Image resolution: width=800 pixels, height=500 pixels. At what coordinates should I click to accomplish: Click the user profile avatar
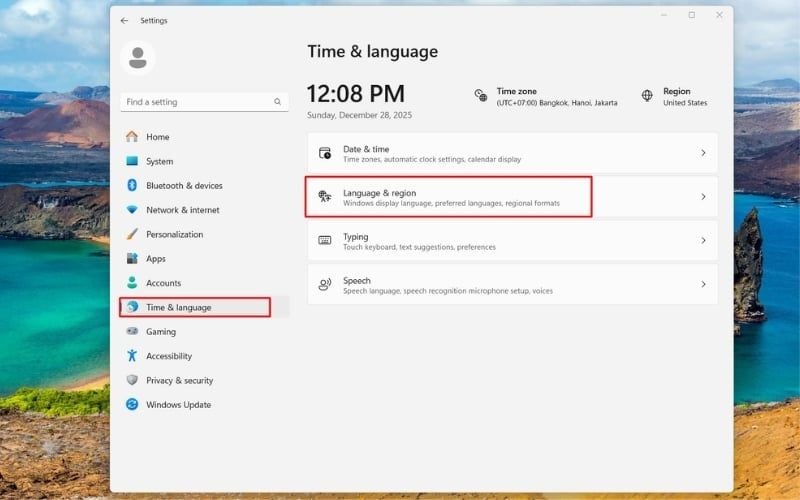tap(138, 58)
